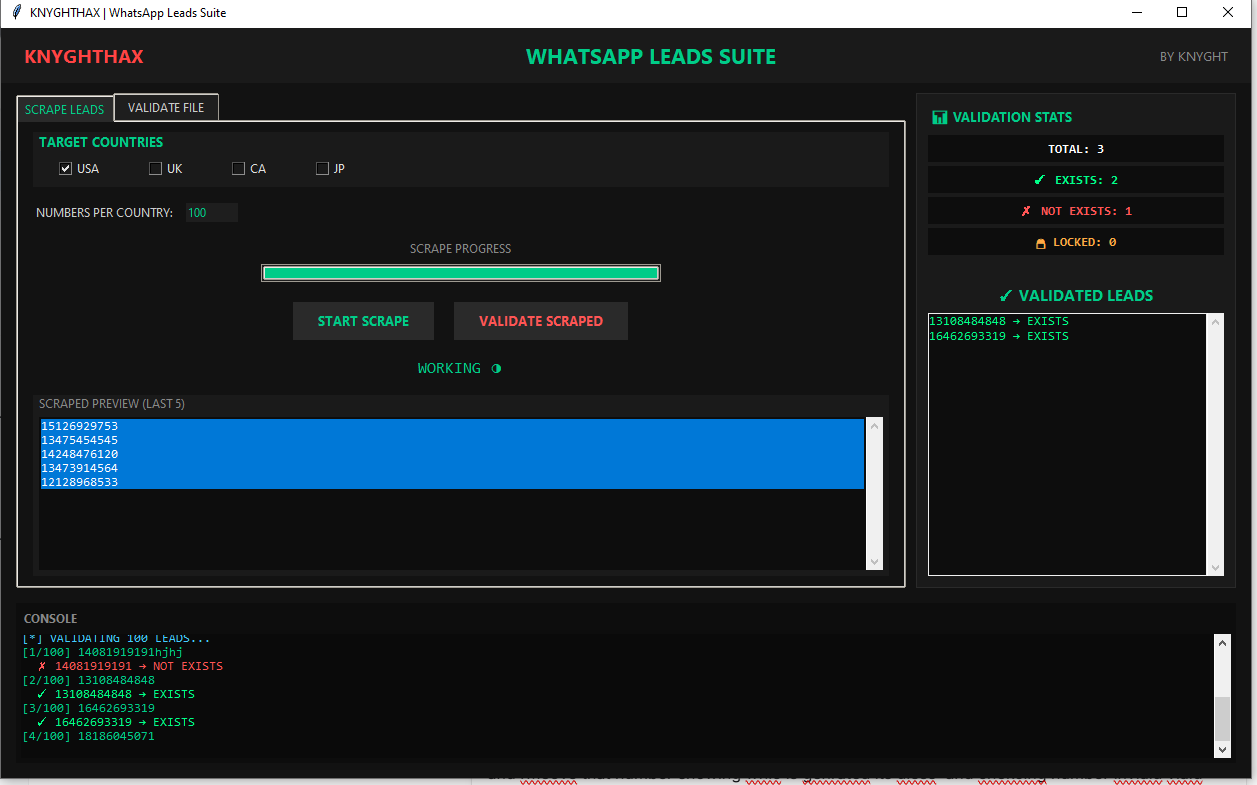1257x785 pixels.
Task: Click console line [1/100] 14081919191hjhj
Action: (102, 652)
